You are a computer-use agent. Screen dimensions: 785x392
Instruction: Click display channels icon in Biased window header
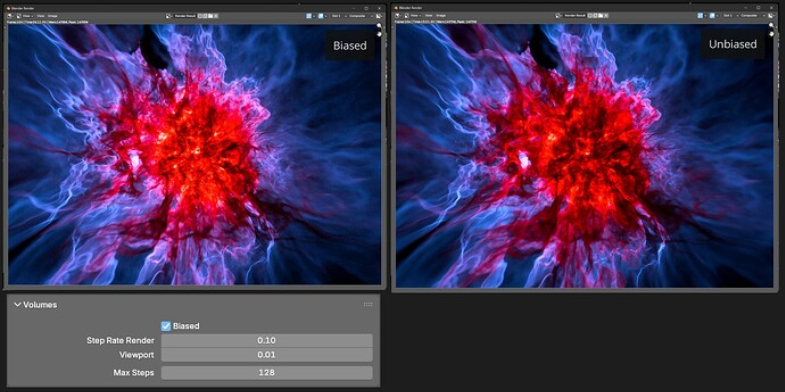[379, 16]
